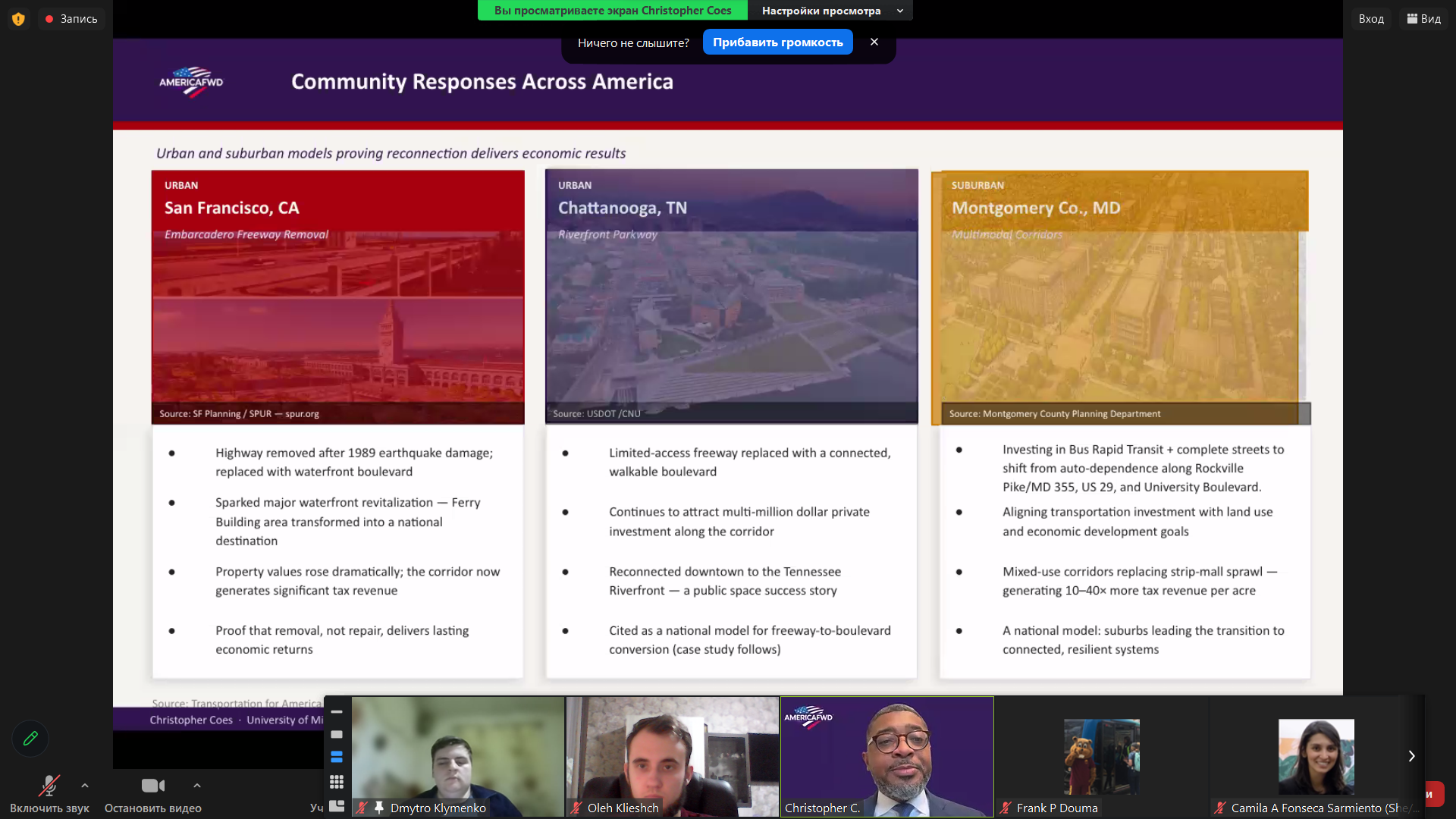
Task: Show next participants with right arrow
Action: pyautogui.click(x=1411, y=756)
